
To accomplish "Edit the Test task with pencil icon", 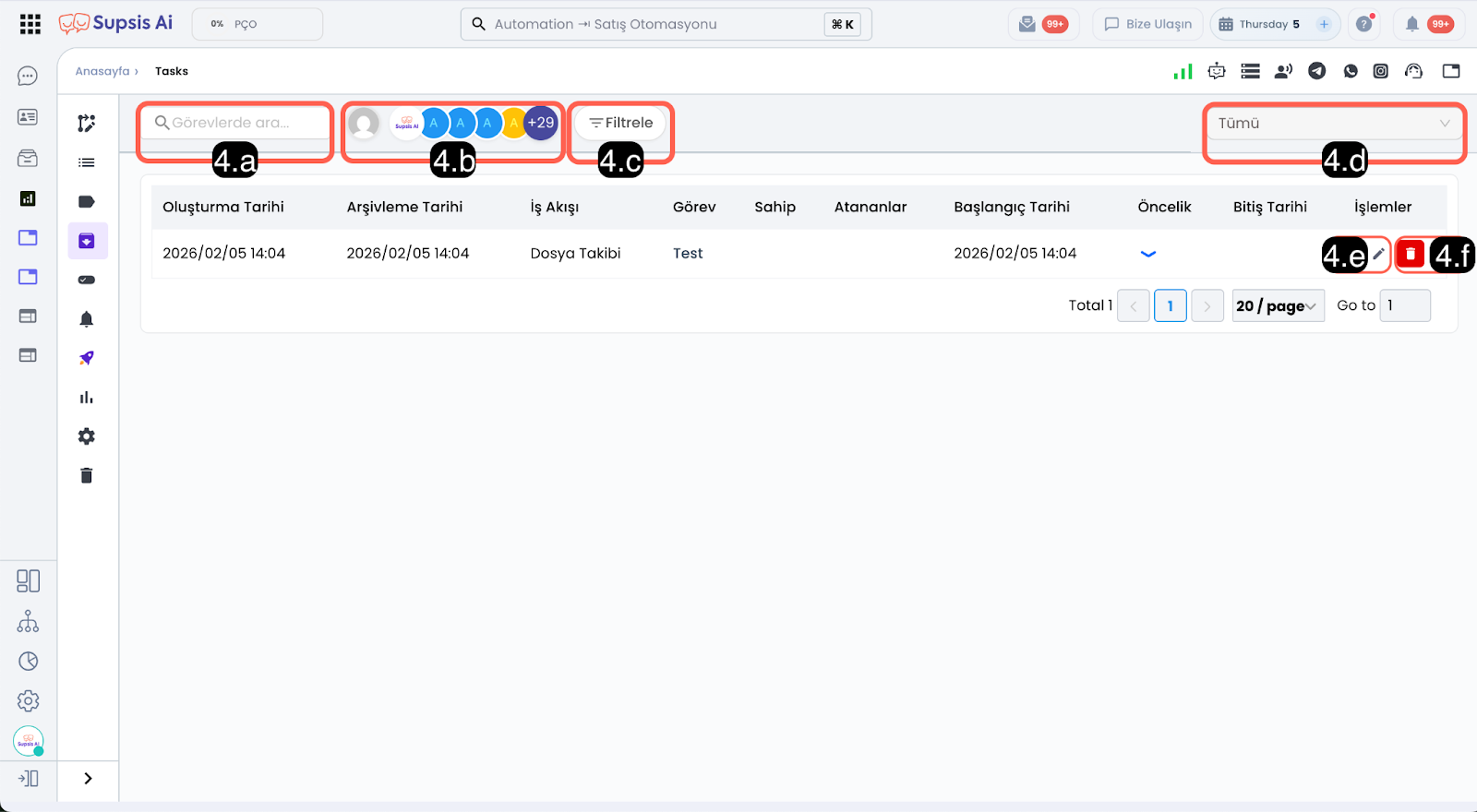I will pyautogui.click(x=1378, y=254).
